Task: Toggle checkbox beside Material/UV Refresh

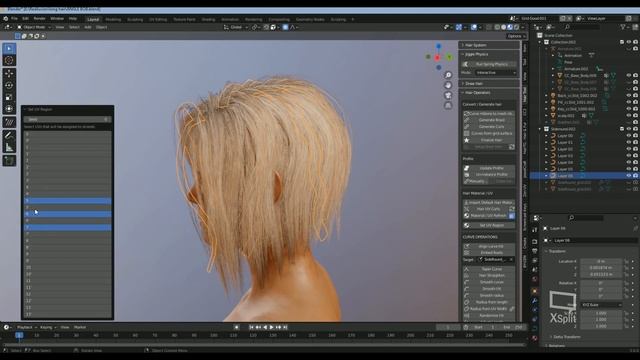Action: 512,216
